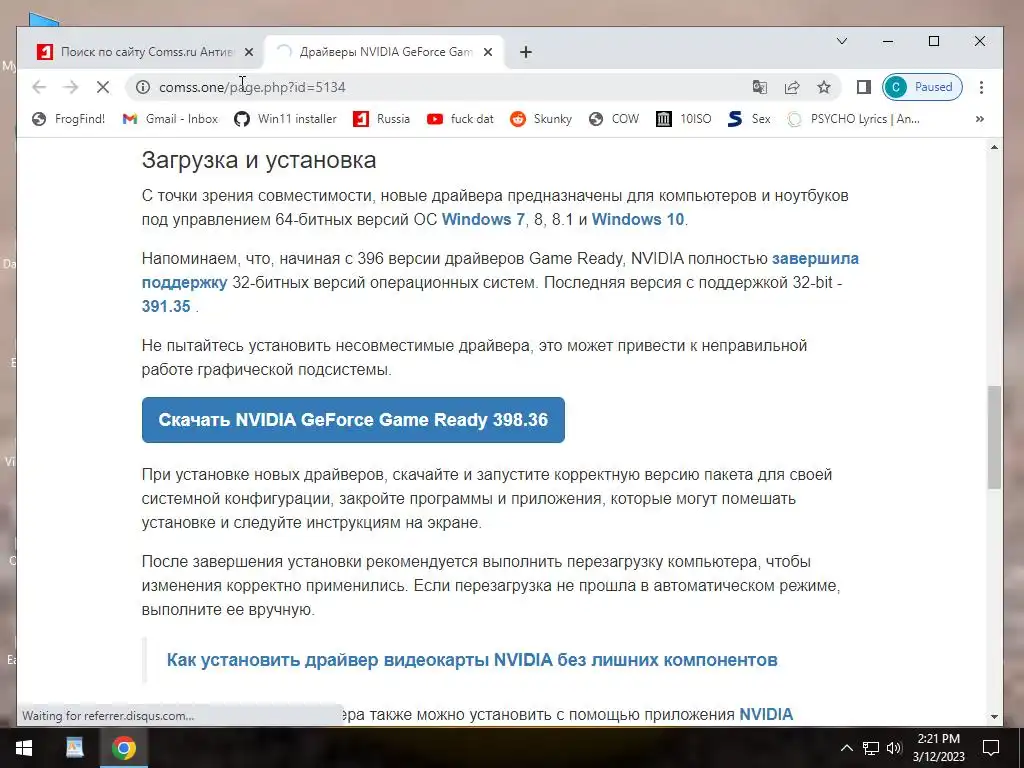Open Как установить драйвер видеокарты NVIDIA link
The height and width of the screenshot is (768, 1024).
pyautogui.click(x=472, y=660)
